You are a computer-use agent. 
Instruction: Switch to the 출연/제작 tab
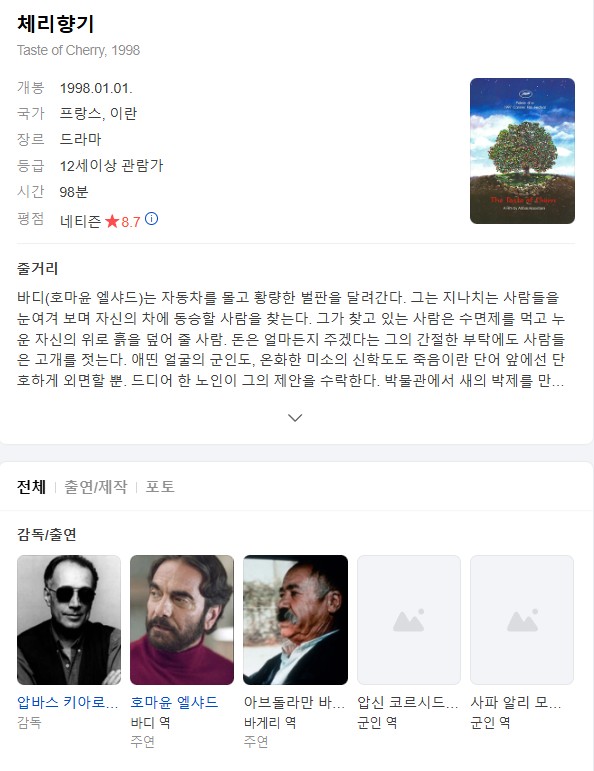[96, 487]
